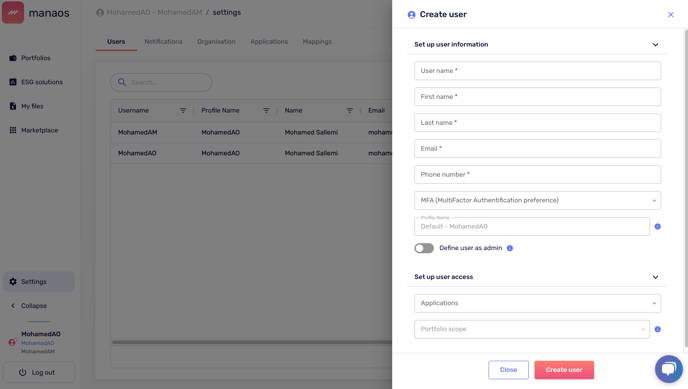Click the Profile Name column filter icon
The height and width of the screenshot is (389, 688).
[x=266, y=111]
